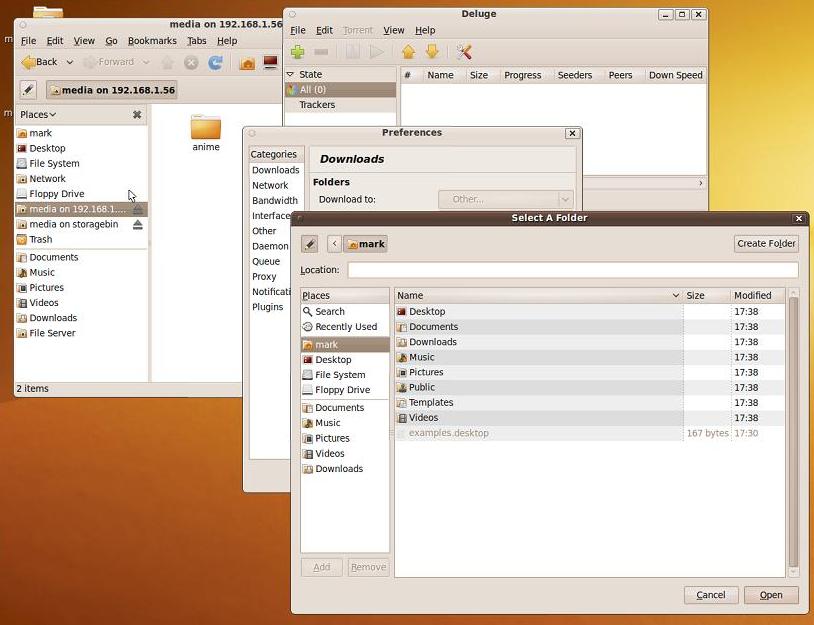The image size is (814, 625).
Task: Click the Name column sort arrow header
Action: [x=675, y=296]
